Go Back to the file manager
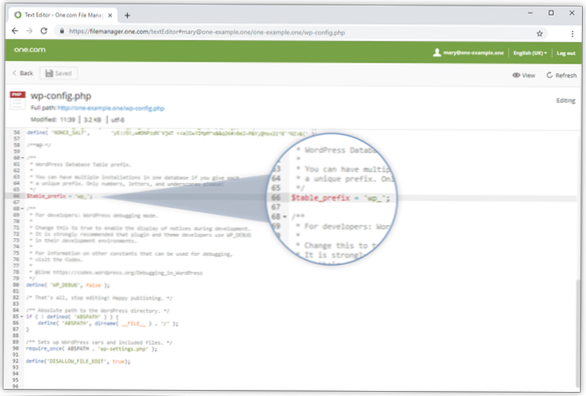Screen dimensions: 586x396 click(23, 73)
